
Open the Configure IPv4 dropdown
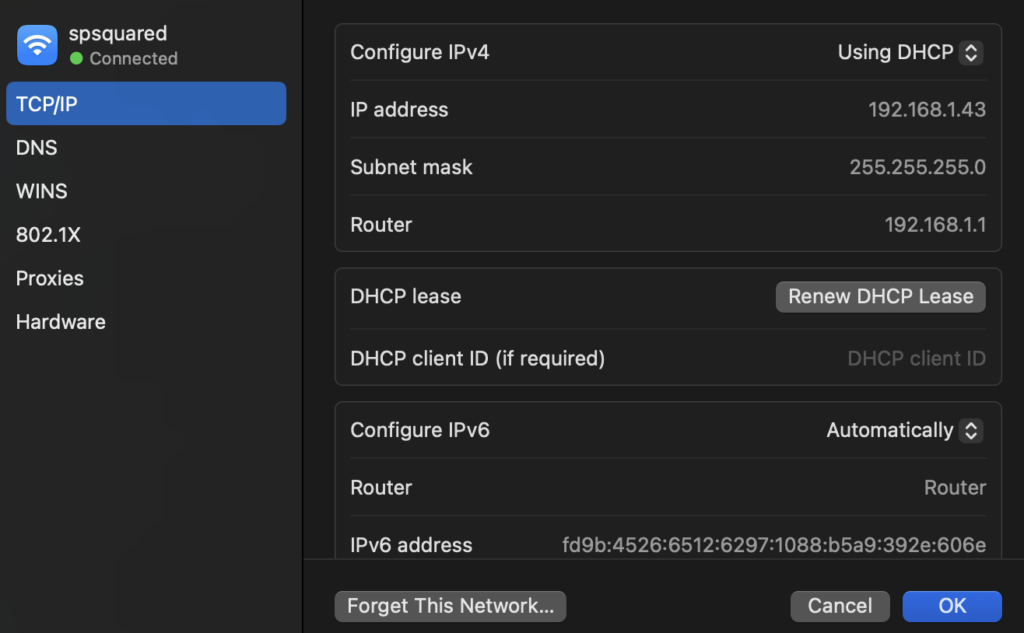(x=970, y=53)
